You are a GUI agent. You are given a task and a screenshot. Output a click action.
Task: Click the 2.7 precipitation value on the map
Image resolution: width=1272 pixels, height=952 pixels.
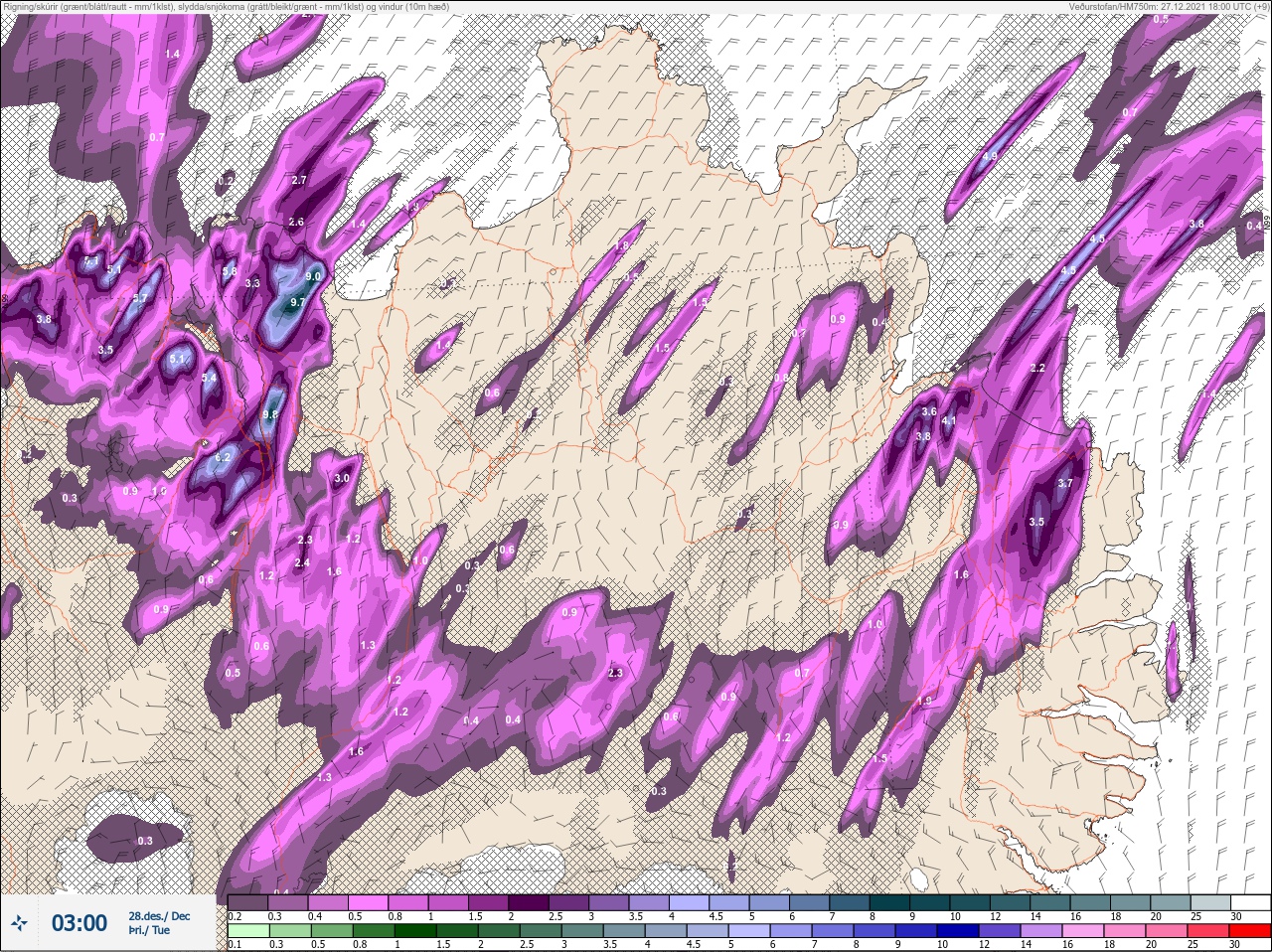tap(299, 180)
